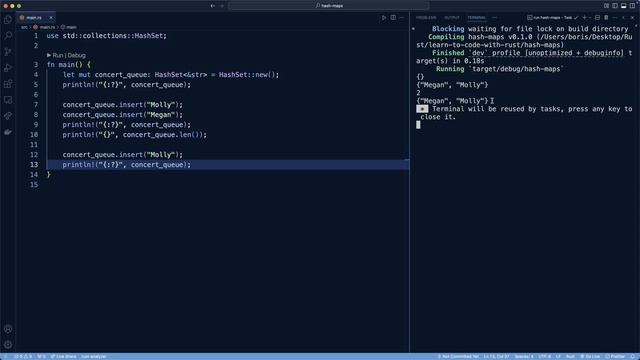Viewport: 640px width, 360px height.
Task: Go forward with the navigation arrow
Action: tap(222, 6)
